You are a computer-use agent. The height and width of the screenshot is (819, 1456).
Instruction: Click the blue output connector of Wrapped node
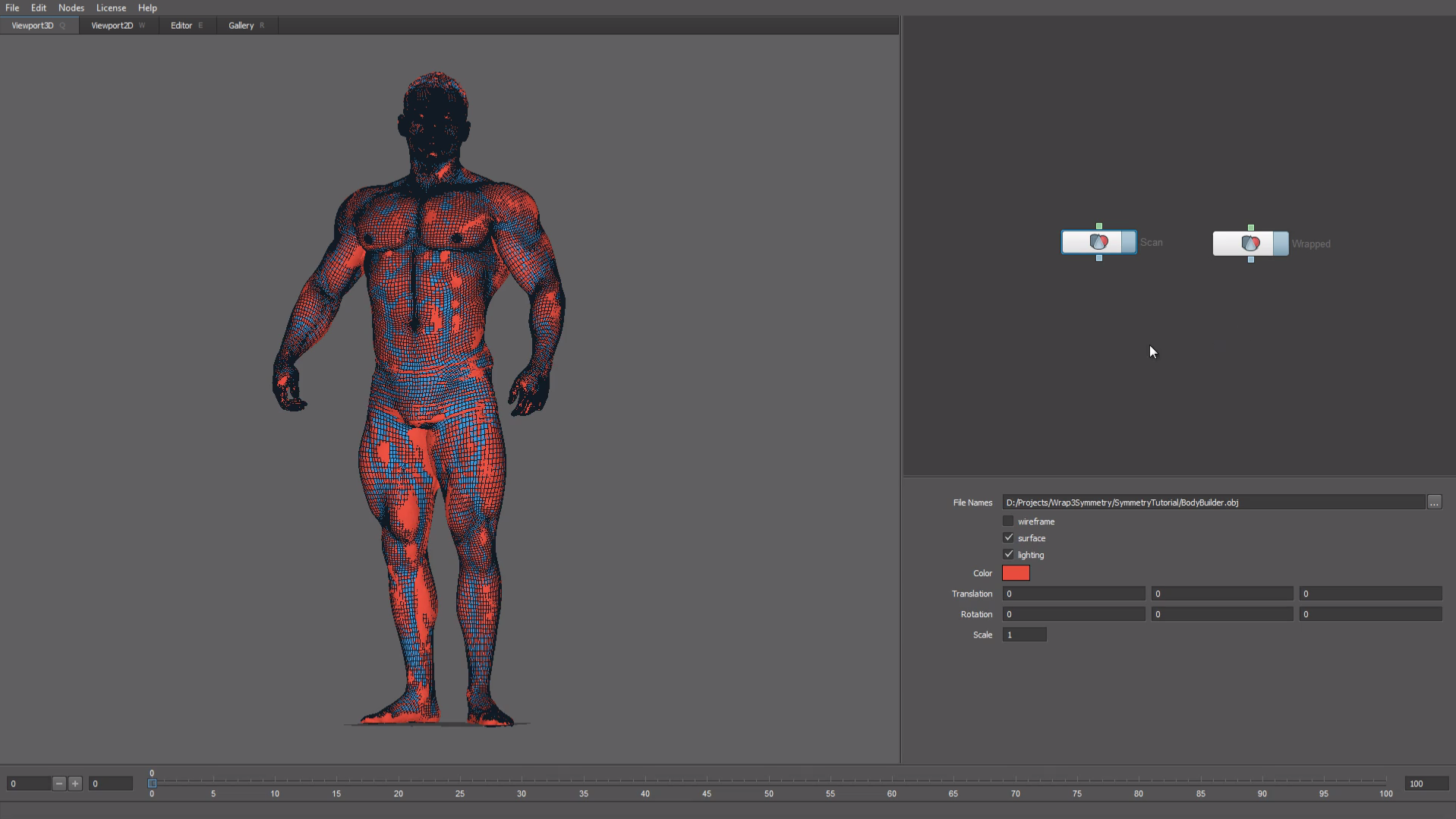tap(1251, 260)
